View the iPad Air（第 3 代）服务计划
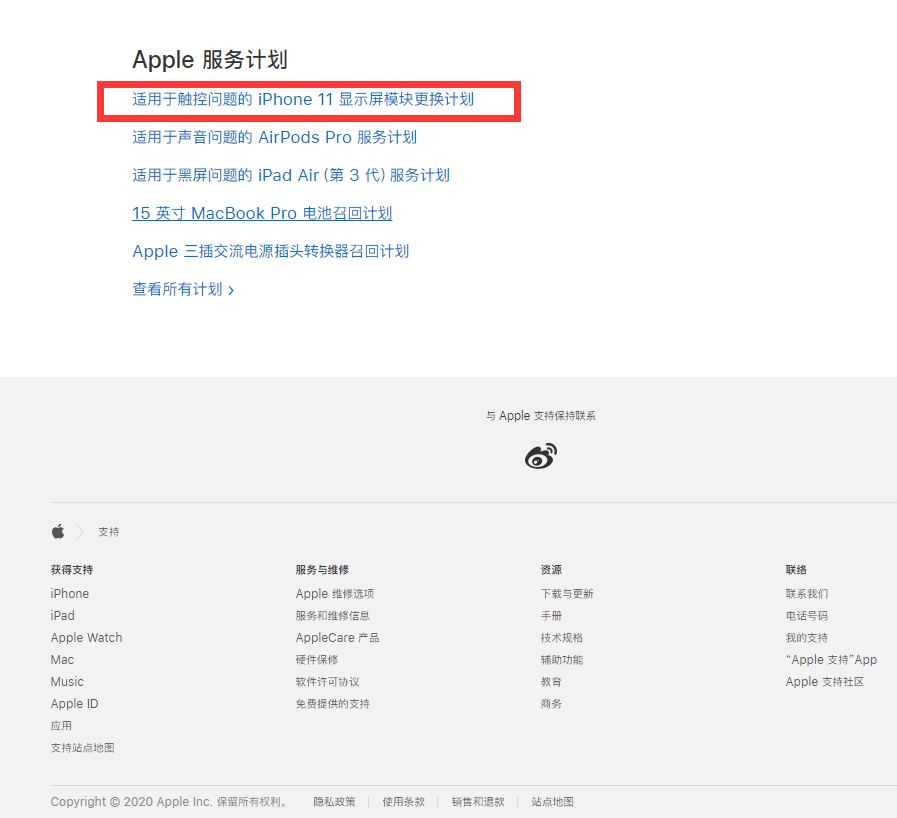 [x=290, y=175]
